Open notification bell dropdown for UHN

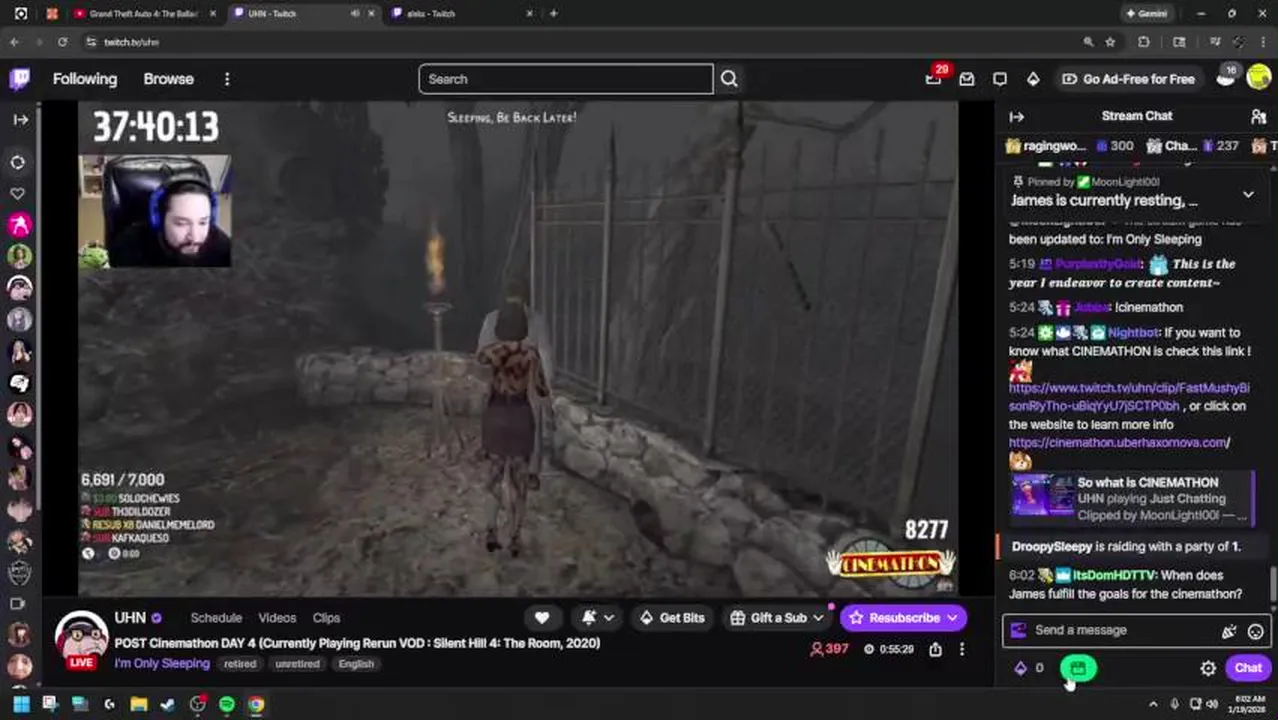point(597,618)
